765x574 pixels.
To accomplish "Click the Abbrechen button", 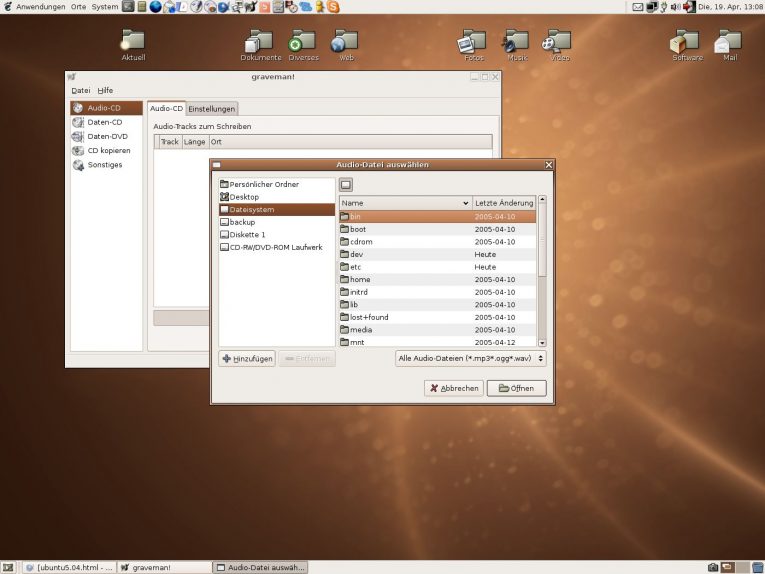I will [454, 388].
